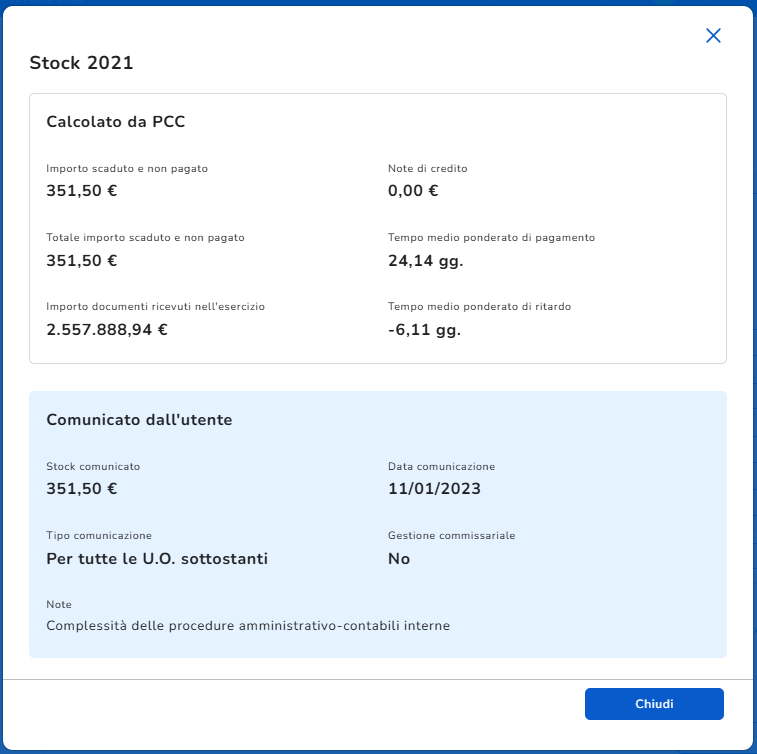Select the 11/01/2023 communication date
757x754 pixels.
435,489
